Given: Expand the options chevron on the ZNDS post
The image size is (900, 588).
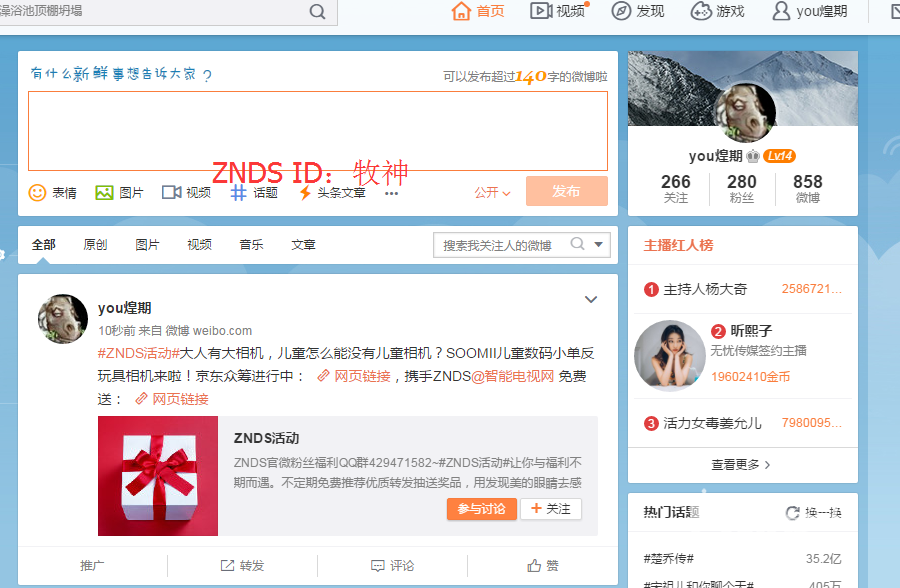Looking at the screenshot, I should (x=591, y=299).
